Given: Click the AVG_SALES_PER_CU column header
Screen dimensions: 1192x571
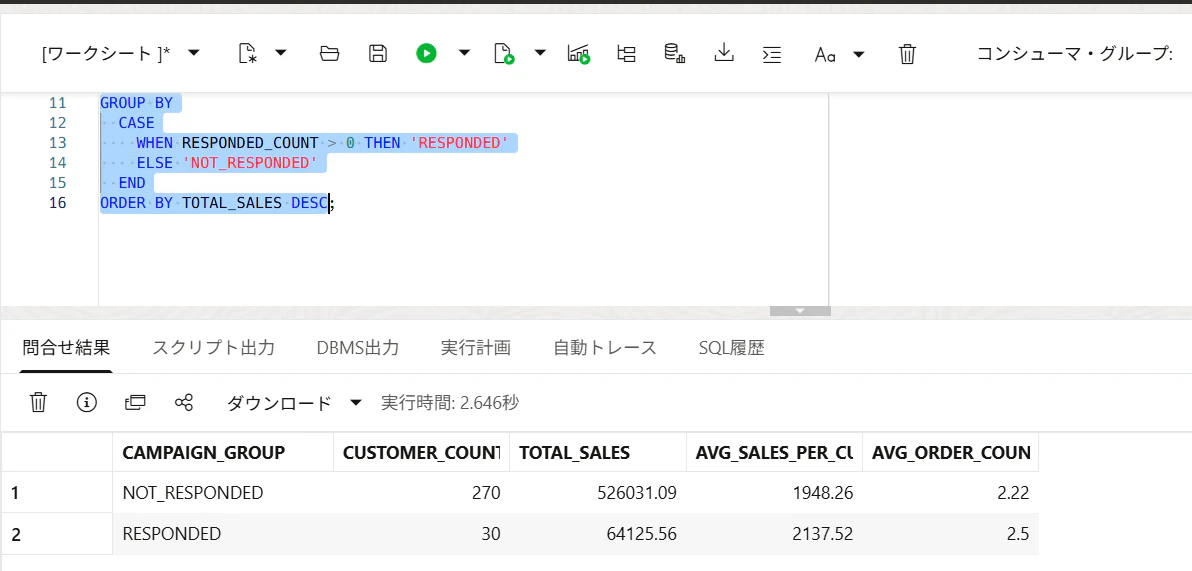Looking at the screenshot, I should click(x=774, y=452).
